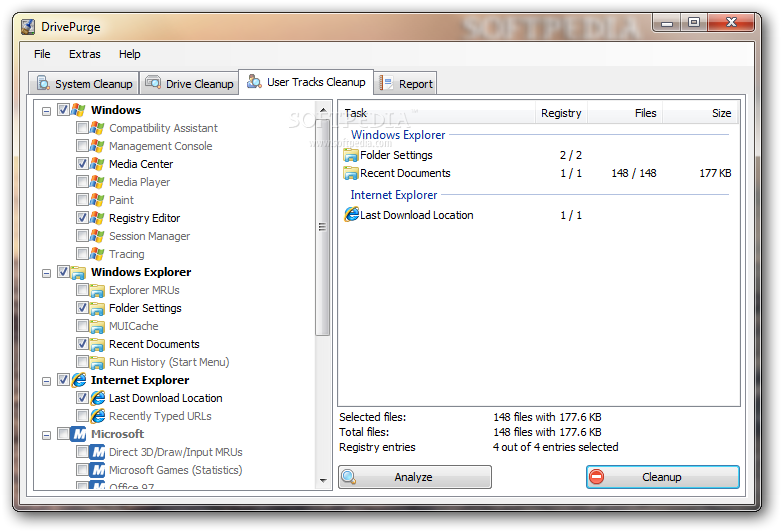Uncheck the Last Download Location checkbox
Viewport: 782px width, 532px height.
tap(82, 397)
